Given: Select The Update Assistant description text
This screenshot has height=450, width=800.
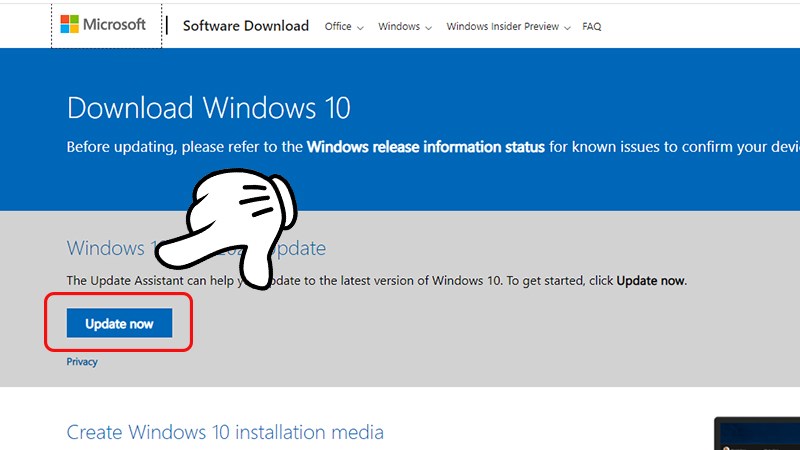Looking at the screenshot, I should 377,281.
